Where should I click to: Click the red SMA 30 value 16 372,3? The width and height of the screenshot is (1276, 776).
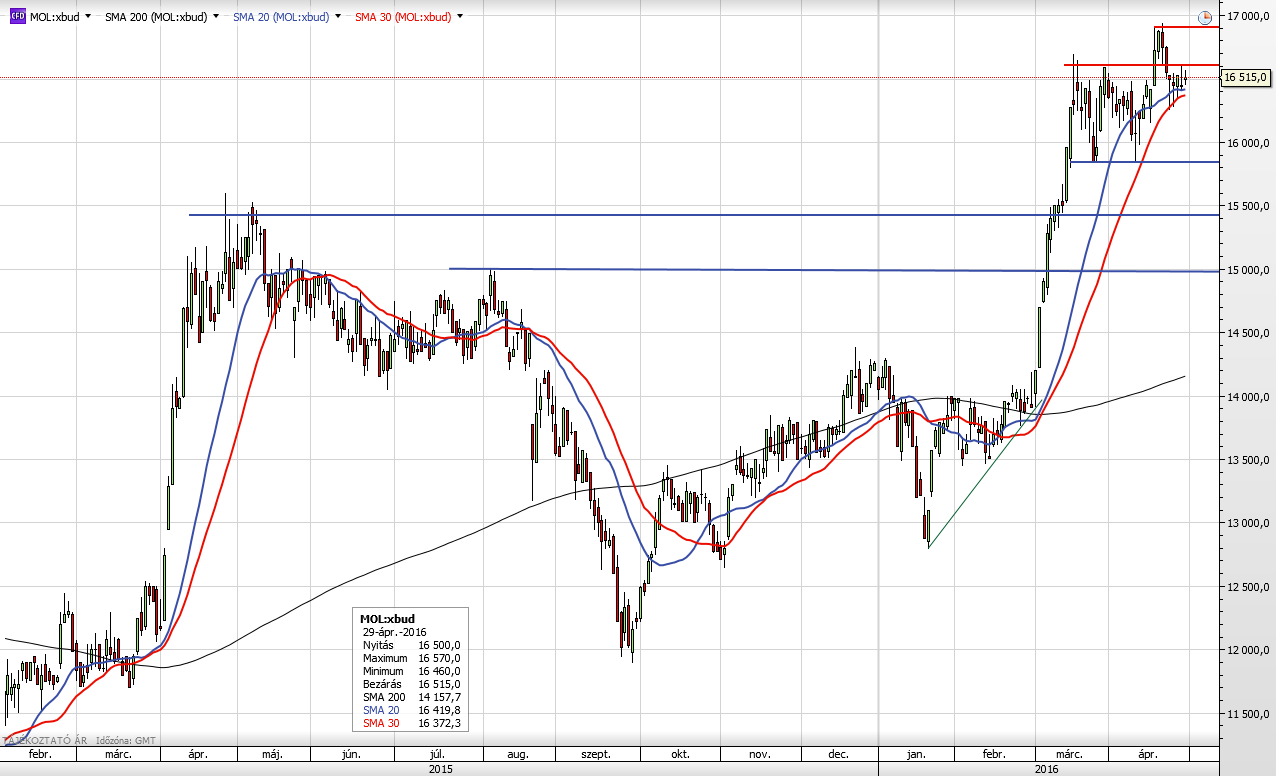pyautogui.click(x=439, y=723)
